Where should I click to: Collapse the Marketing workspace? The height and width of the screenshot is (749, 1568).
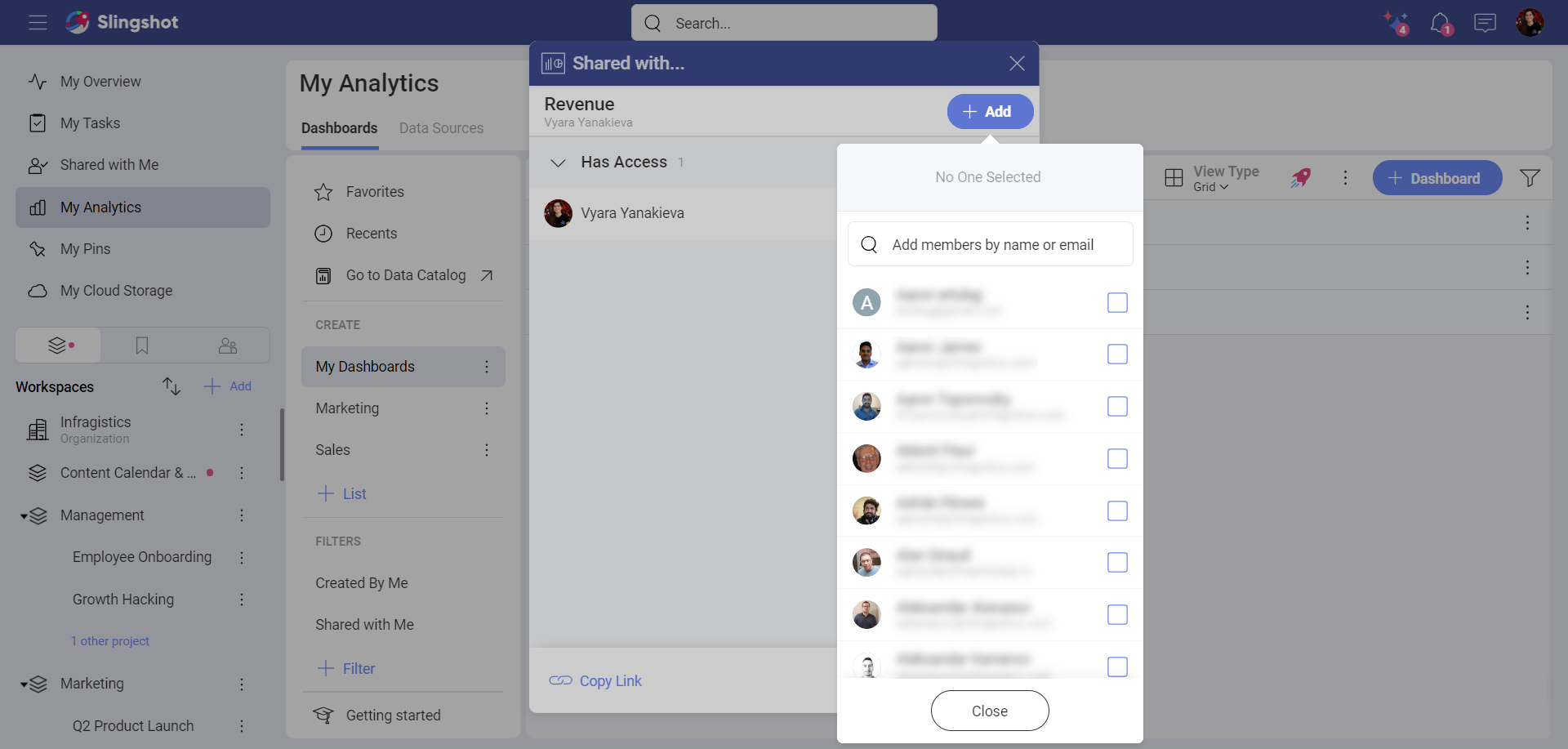click(x=24, y=684)
